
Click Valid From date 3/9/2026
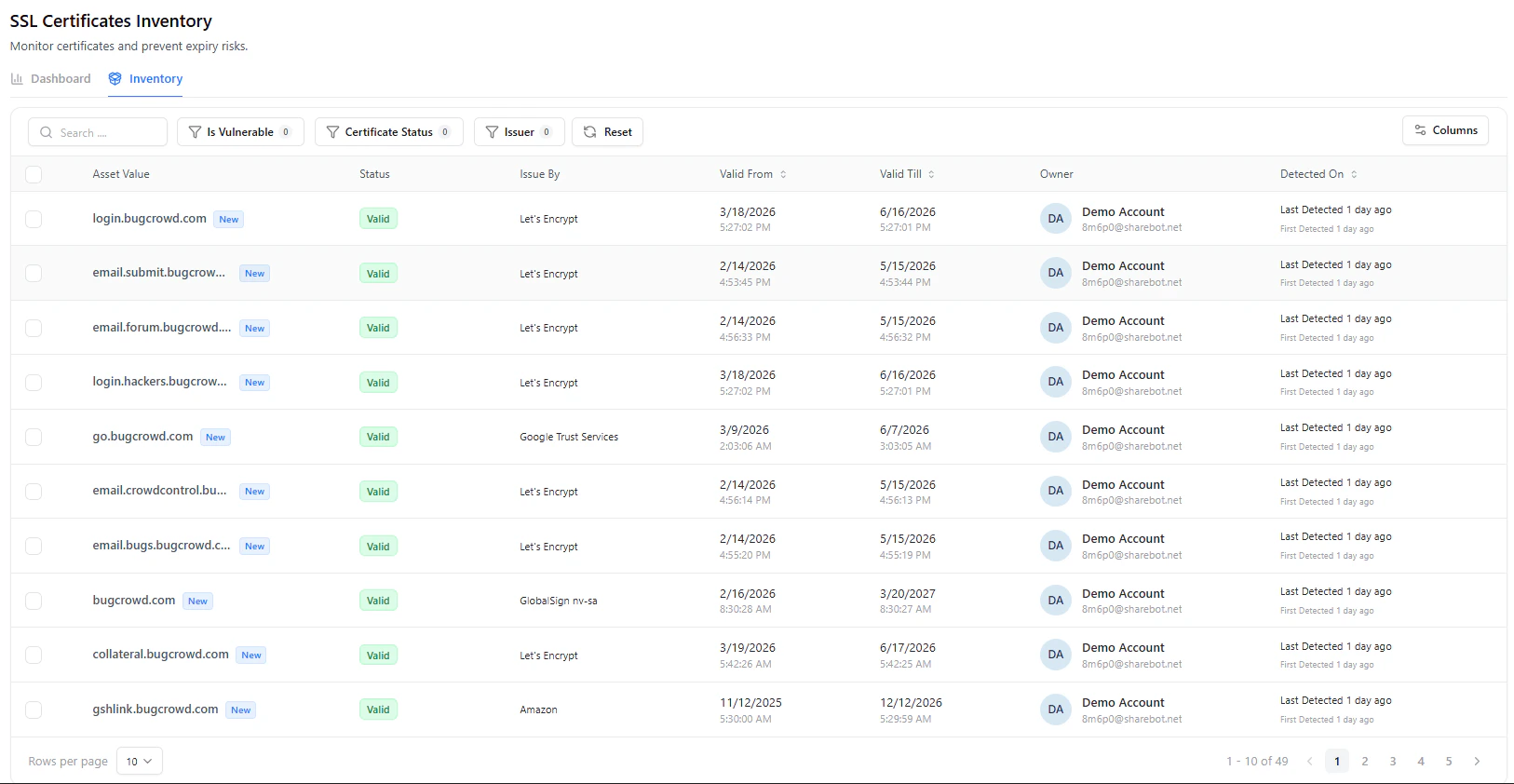tap(744, 430)
